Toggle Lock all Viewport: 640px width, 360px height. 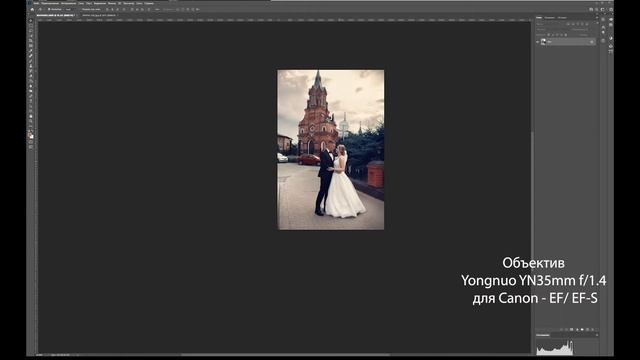[566, 35]
